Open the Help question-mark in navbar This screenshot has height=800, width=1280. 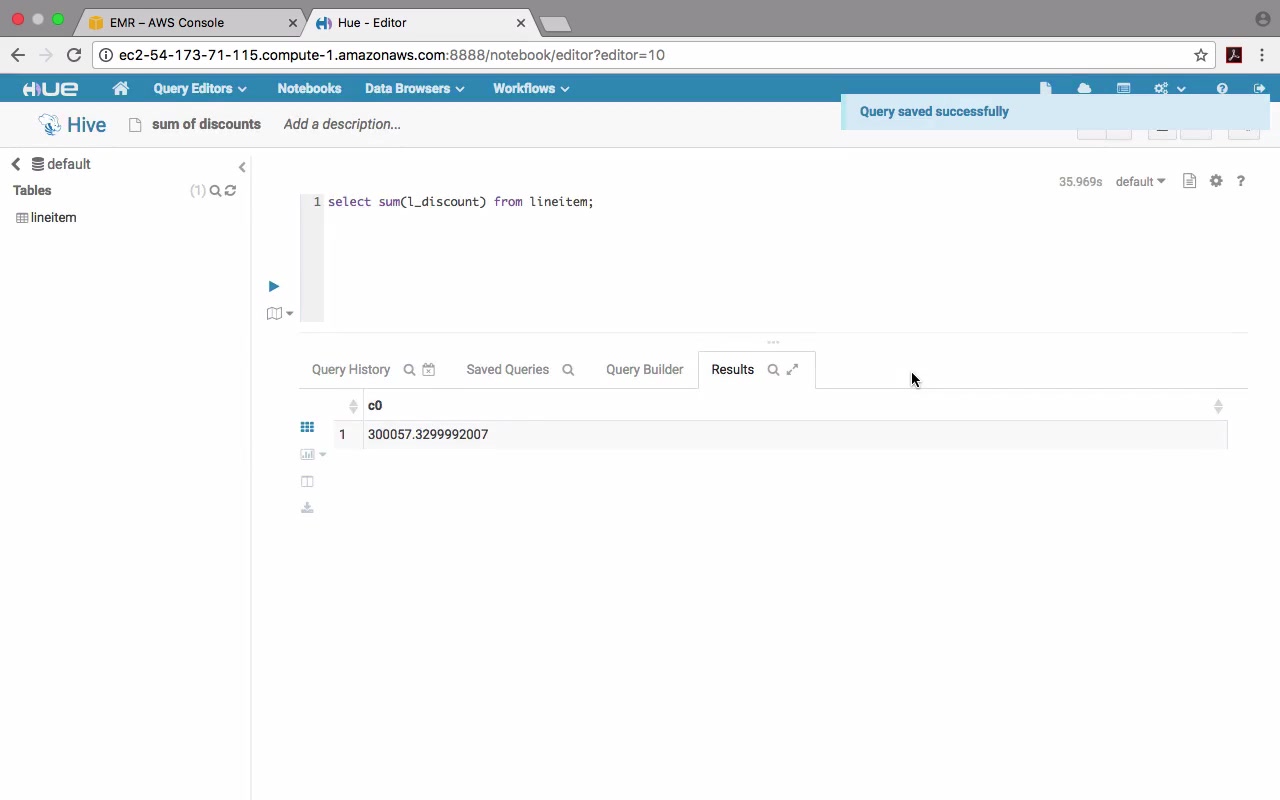point(1222,88)
